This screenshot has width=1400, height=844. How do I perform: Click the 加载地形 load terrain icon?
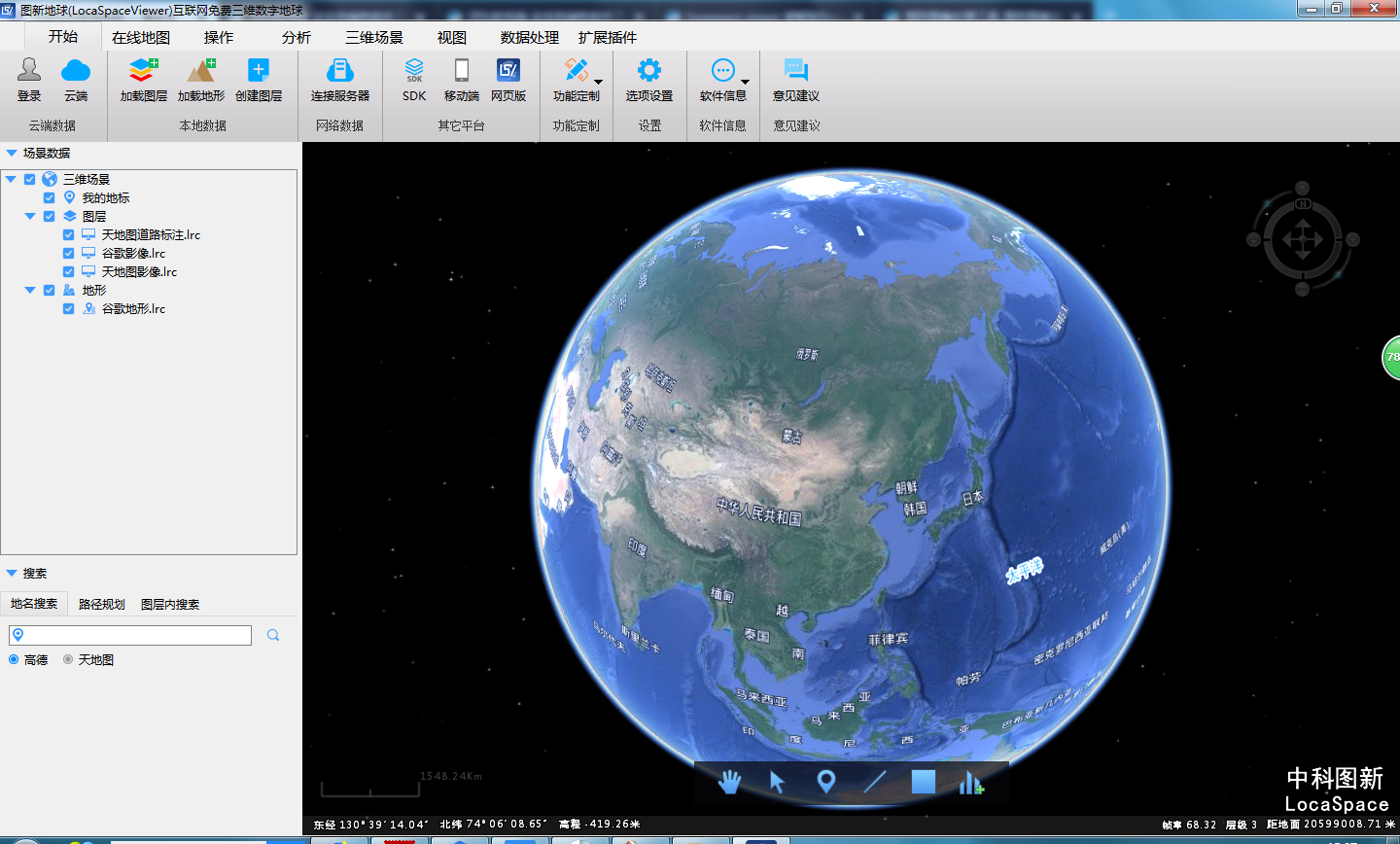tap(201, 70)
